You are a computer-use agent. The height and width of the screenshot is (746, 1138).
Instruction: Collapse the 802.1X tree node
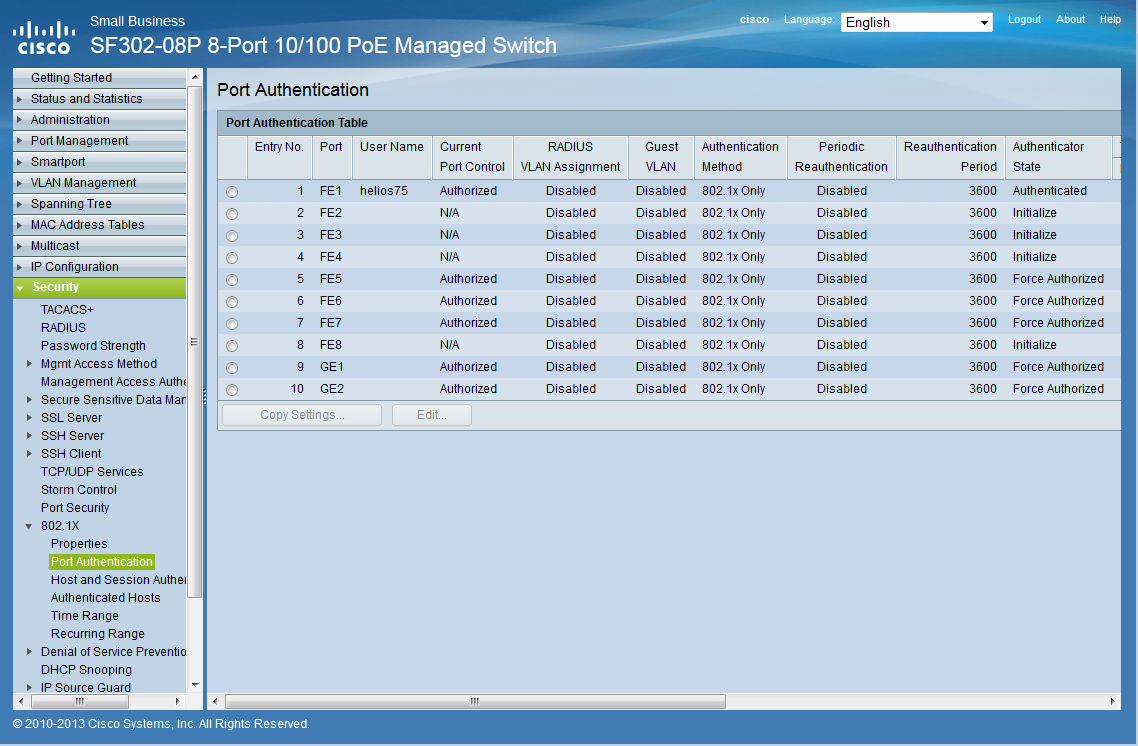pyautogui.click(x=30, y=526)
